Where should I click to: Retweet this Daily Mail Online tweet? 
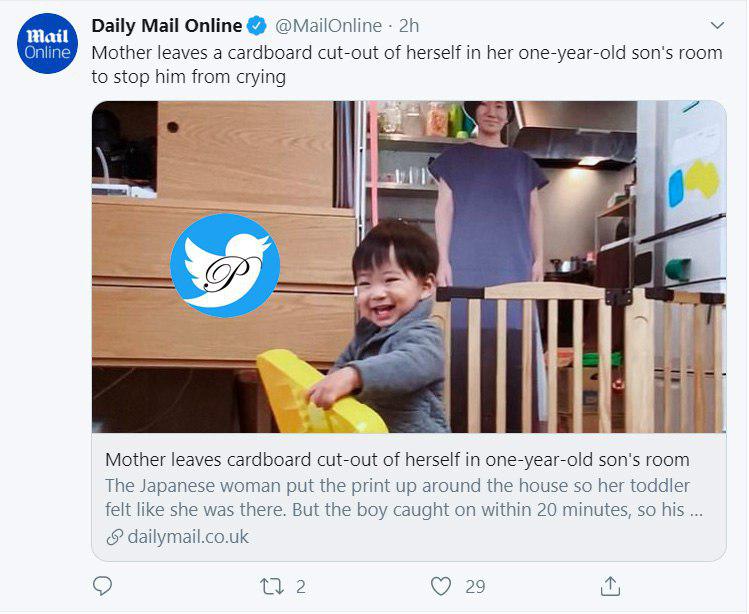271,586
